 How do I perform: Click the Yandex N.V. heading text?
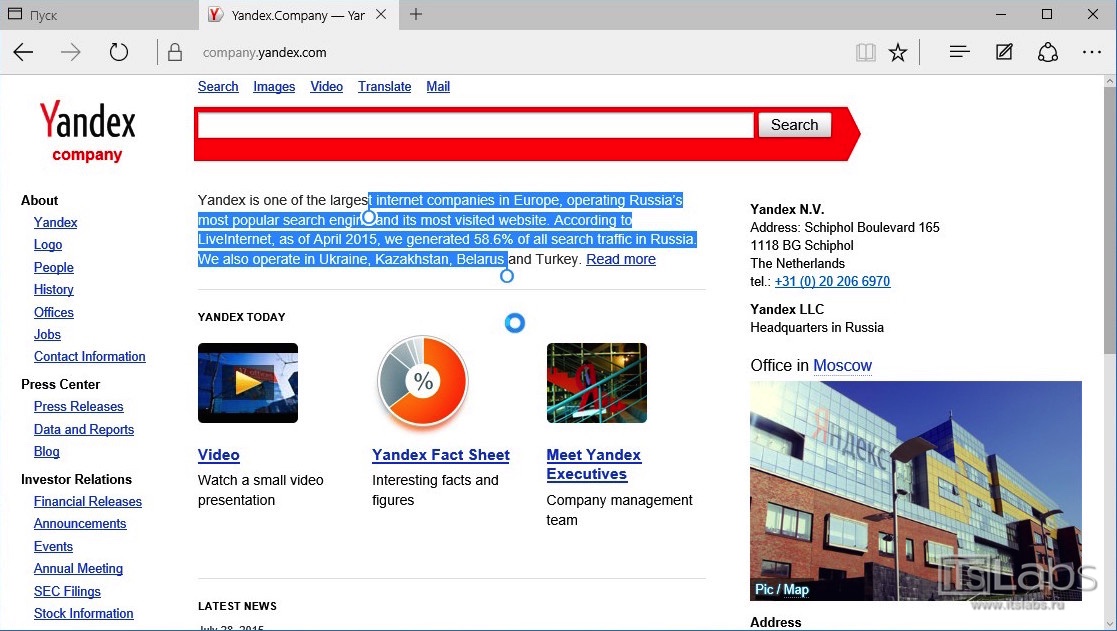click(x=787, y=209)
